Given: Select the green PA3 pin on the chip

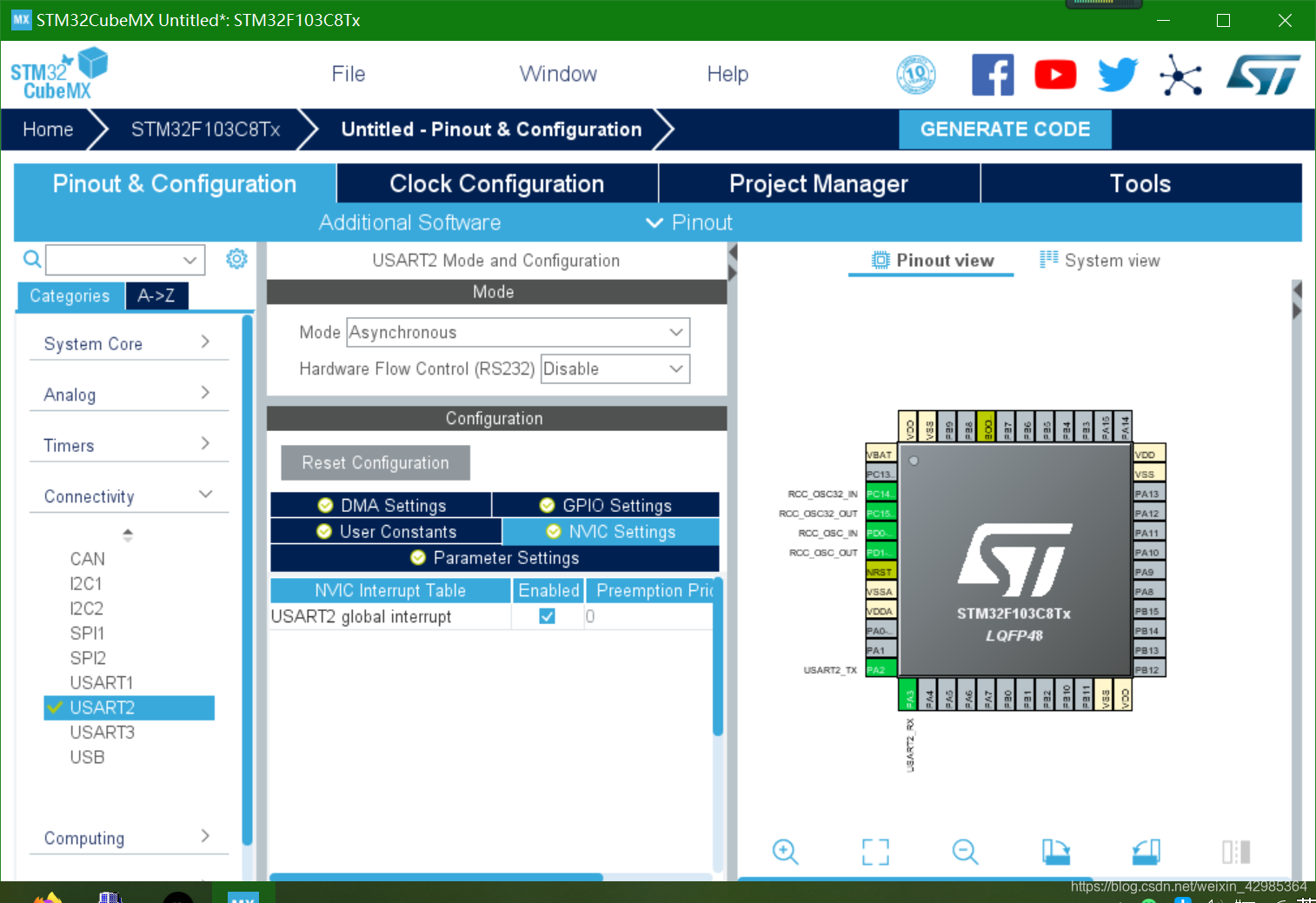Looking at the screenshot, I should pyautogui.click(x=908, y=694).
